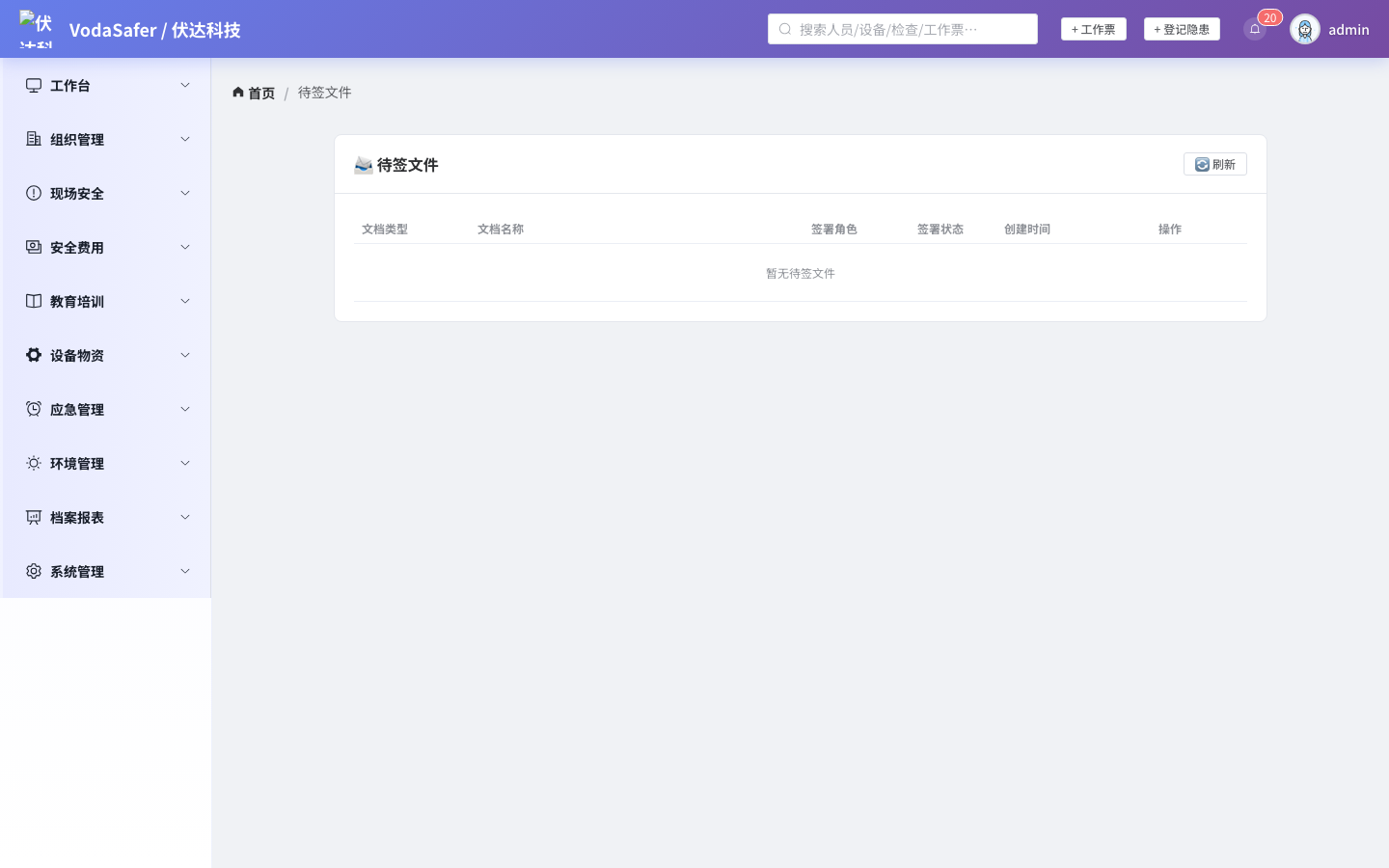This screenshot has height=868, width=1389.
Task: Click the 档案报表 chart board icon
Action: tap(34, 517)
